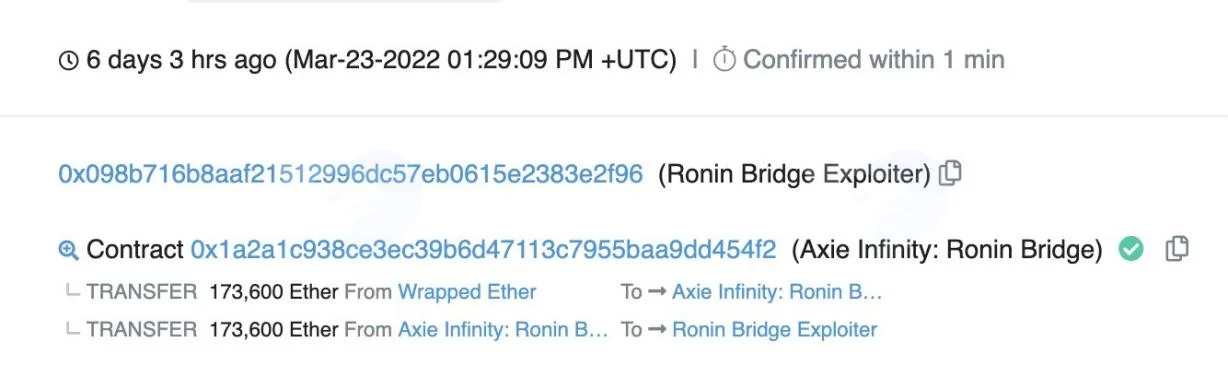1228x378 pixels.
Task: Open sender address 0x098b716b8aaf21512996dc57eb0615e2383e2f96
Action: [x=351, y=174]
